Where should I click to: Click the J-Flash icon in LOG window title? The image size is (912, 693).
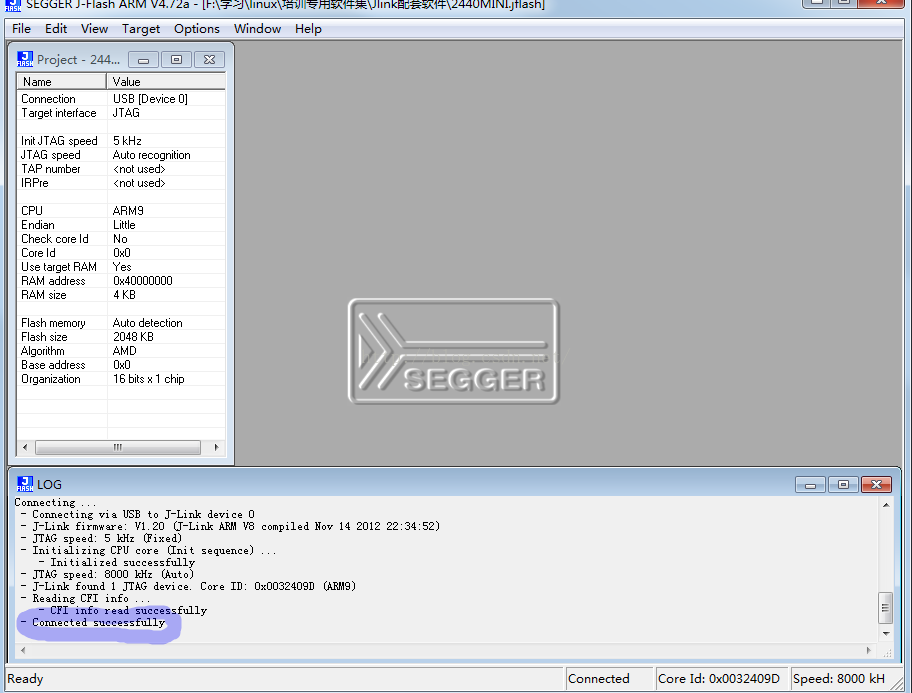tap(25, 484)
